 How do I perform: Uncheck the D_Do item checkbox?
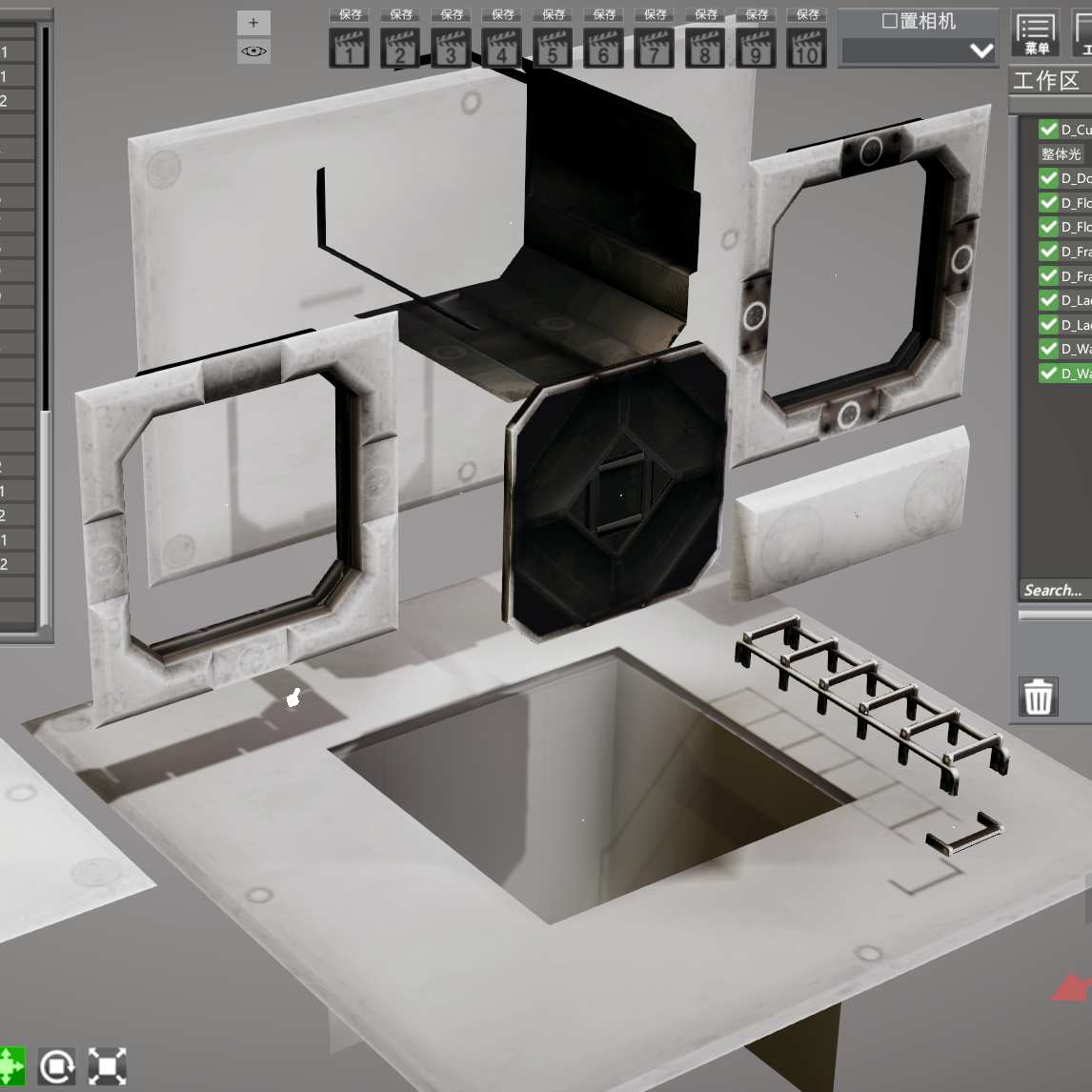coord(1048,178)
